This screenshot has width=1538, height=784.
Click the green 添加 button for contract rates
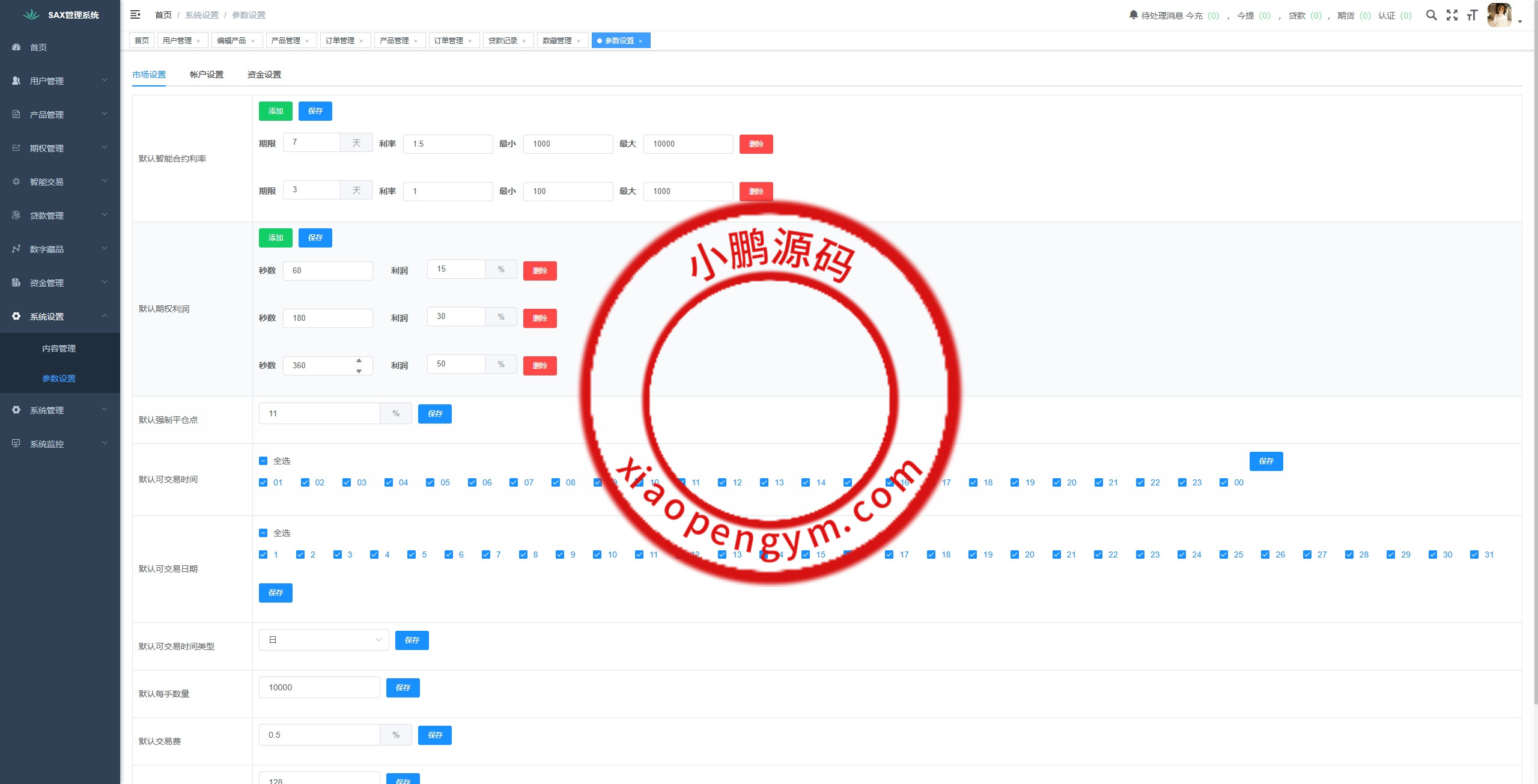[275, 111]
